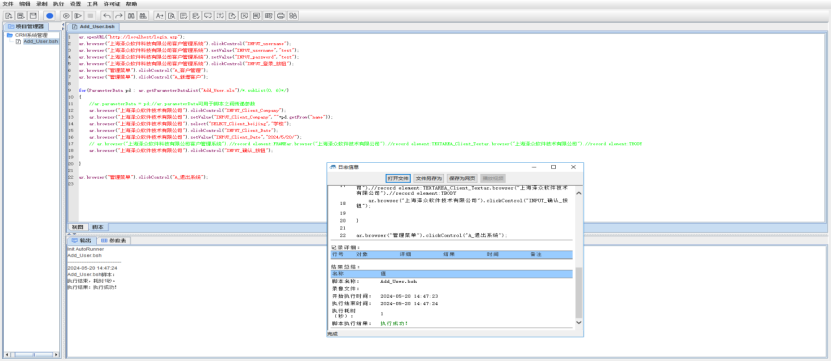Maximize the log information dialog

point(553,167)
